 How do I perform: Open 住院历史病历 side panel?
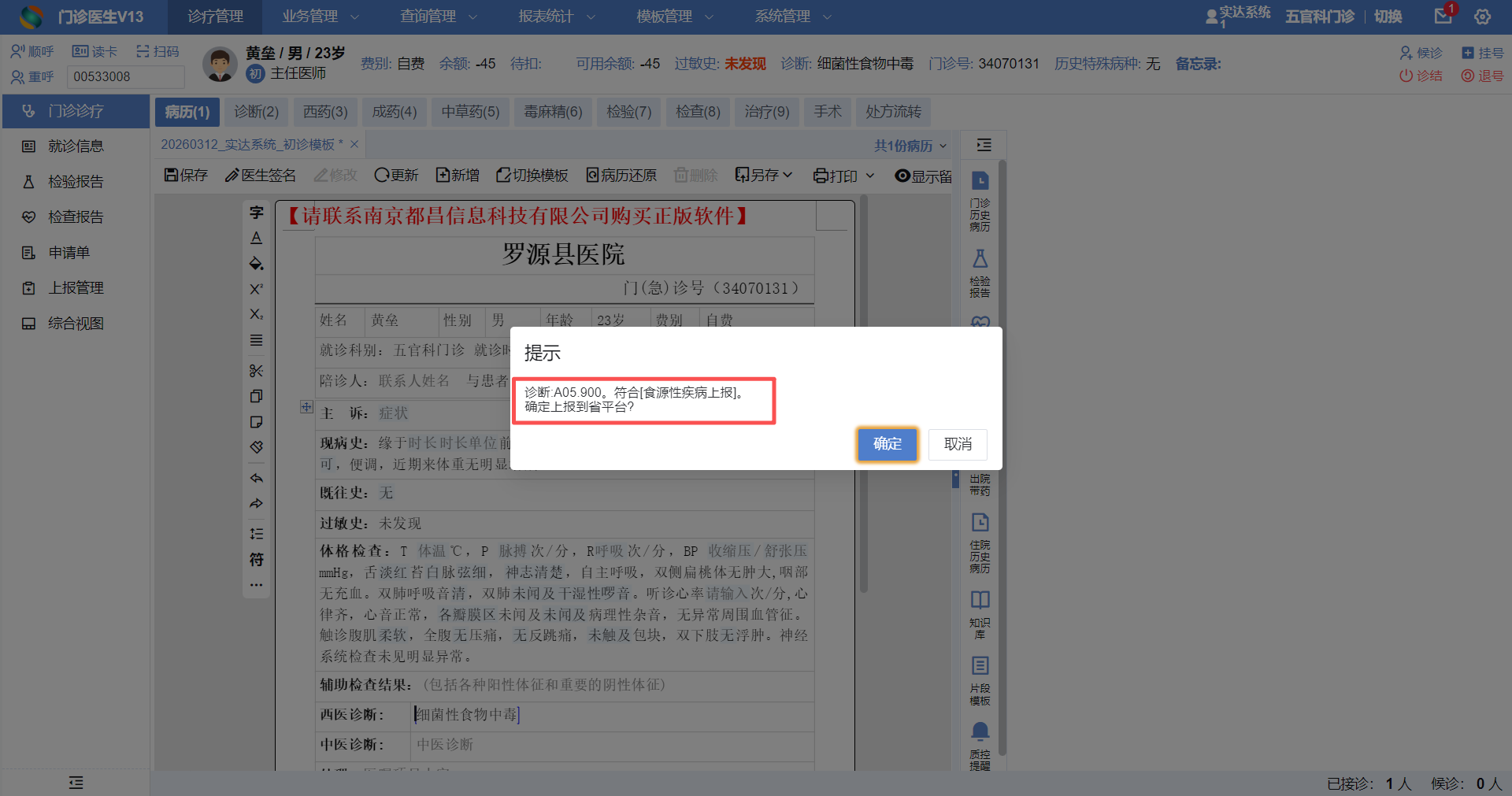coord(980,543)
